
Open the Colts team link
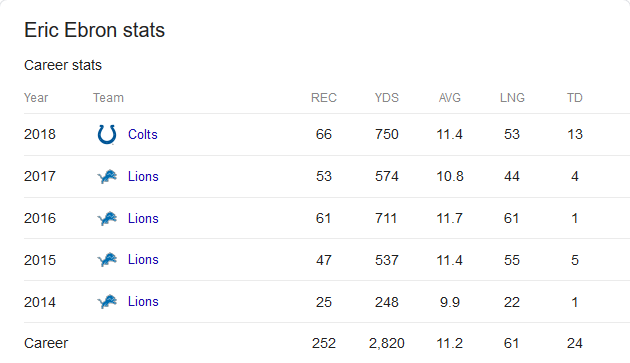pyautogui.click(x=143, y=134)
